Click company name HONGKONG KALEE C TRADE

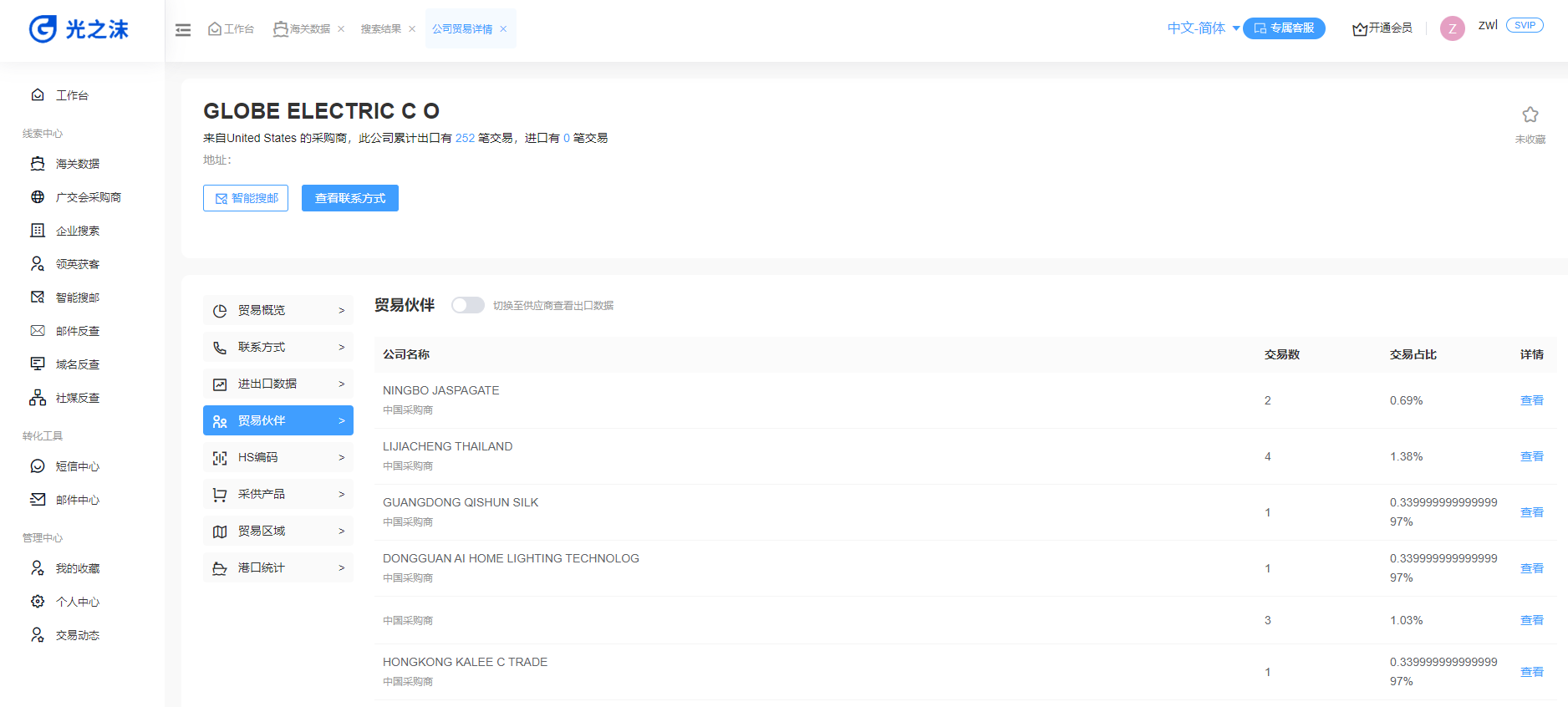click(465, 662)
